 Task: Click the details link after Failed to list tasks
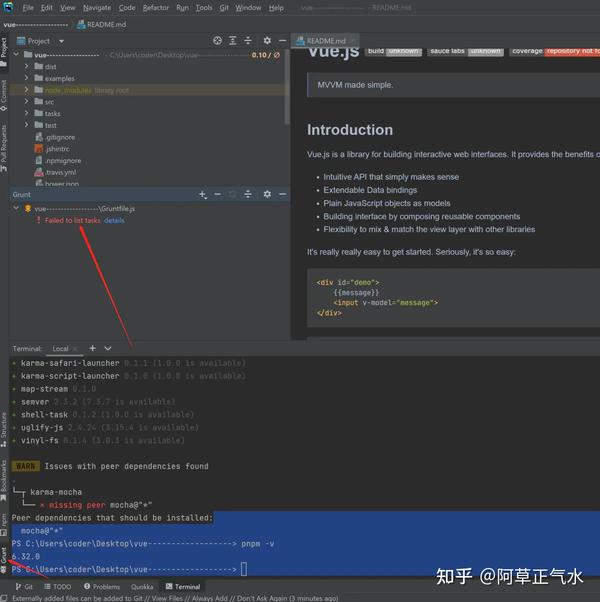pos(114,220)
